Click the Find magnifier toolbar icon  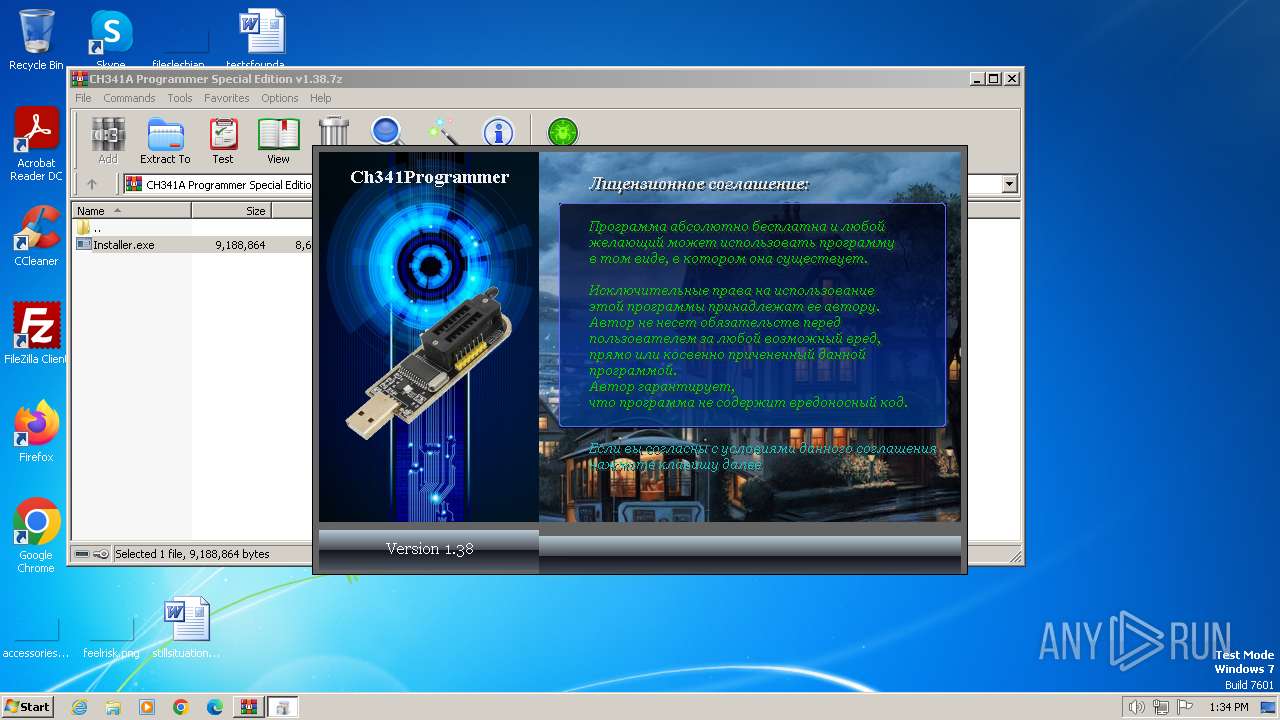tap(387, 132)
